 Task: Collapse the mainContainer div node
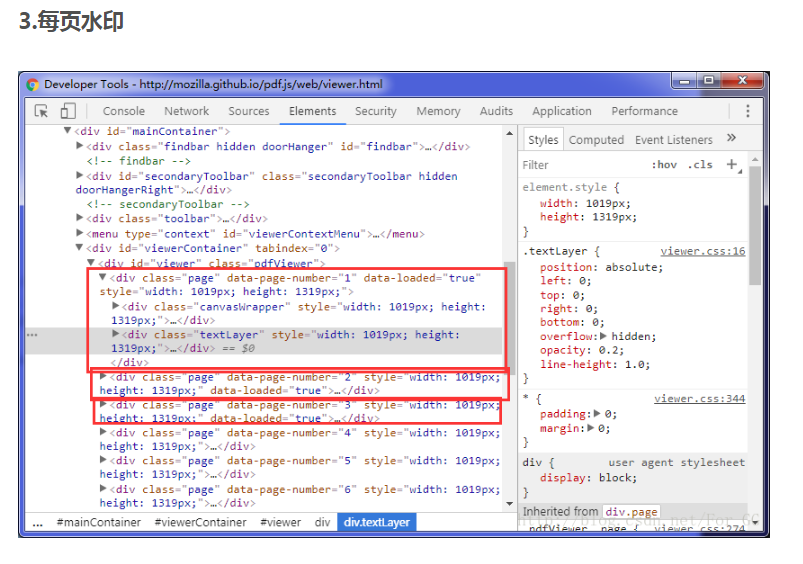[x=67, y=131]
